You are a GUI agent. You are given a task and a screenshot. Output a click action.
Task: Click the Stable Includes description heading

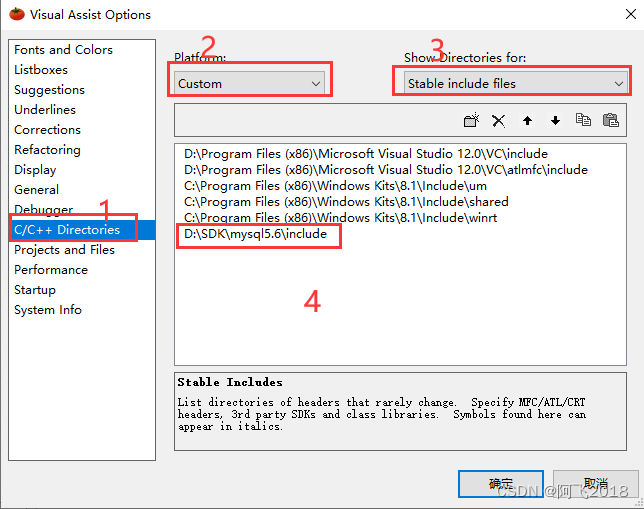[x=230, y=382]
